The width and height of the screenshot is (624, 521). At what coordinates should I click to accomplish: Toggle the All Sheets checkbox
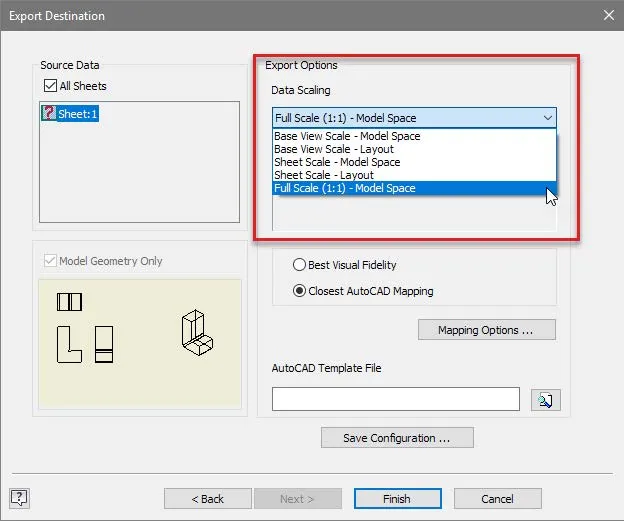point(51,86)
